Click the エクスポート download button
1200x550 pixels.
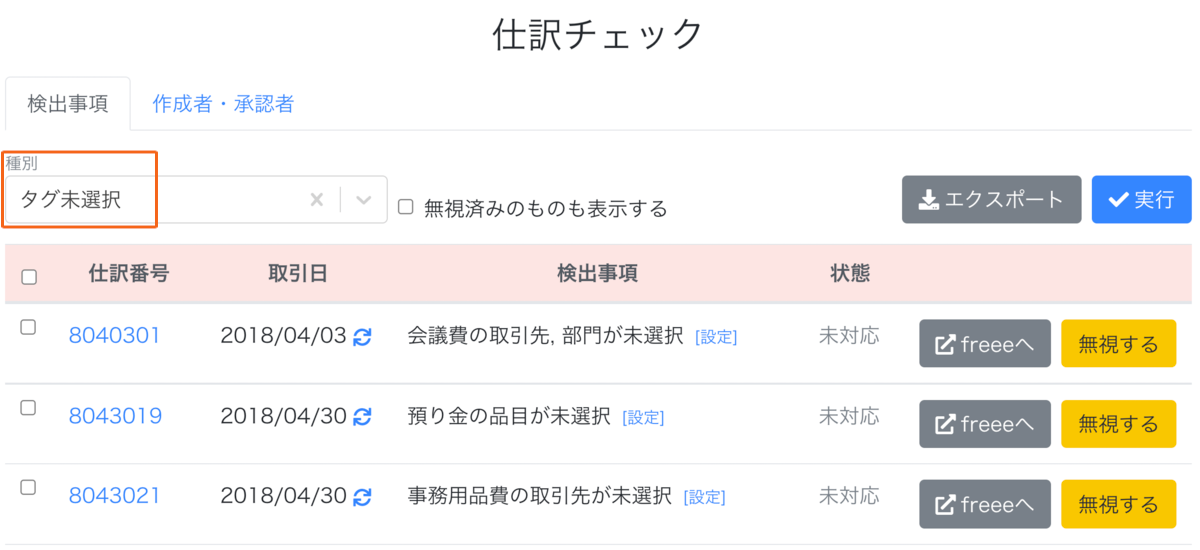coord(992,200)
